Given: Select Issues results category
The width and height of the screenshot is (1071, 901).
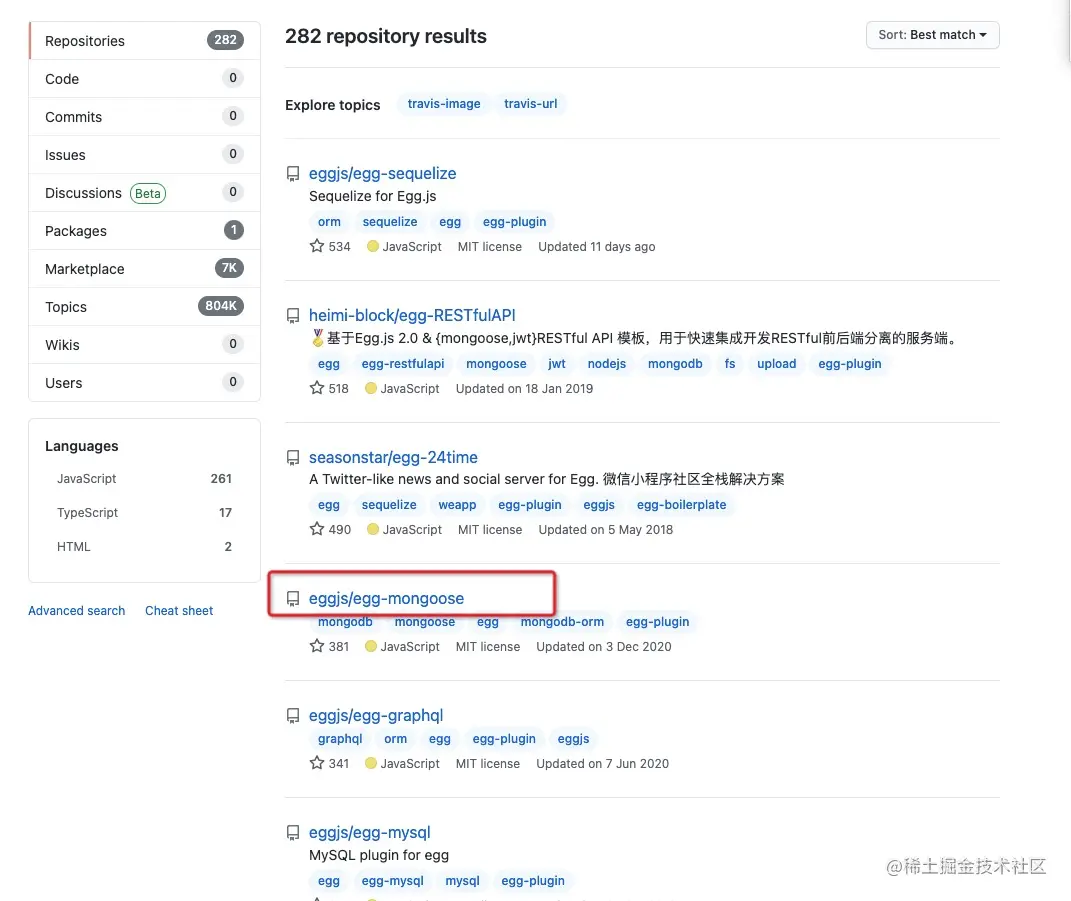Looking at the screenshot, I should (x=145, y=155).
